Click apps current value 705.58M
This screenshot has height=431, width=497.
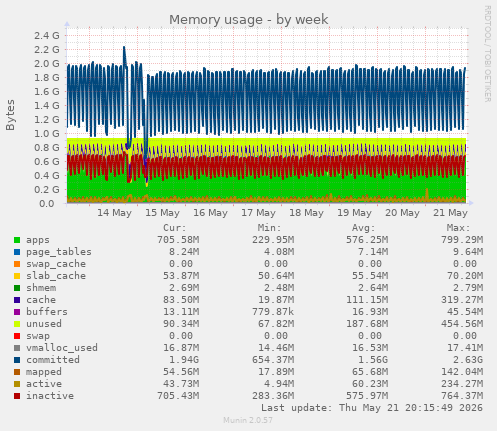(178, 240)
